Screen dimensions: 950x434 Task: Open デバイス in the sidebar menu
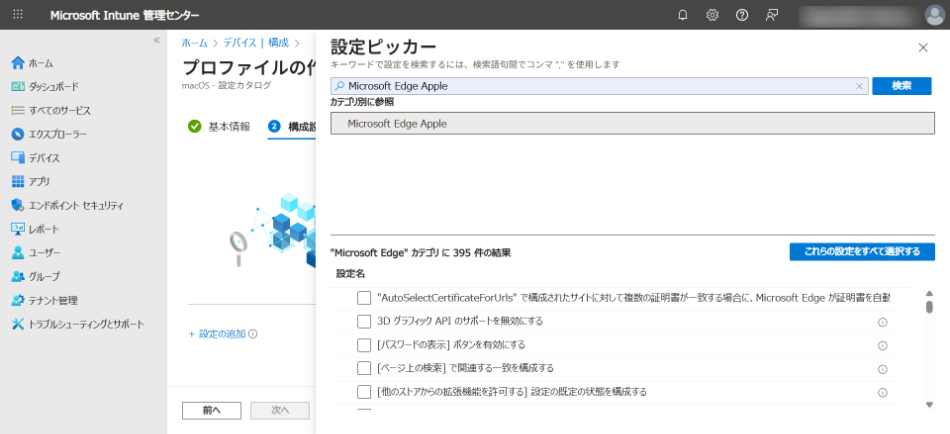(x=44, y=158)
